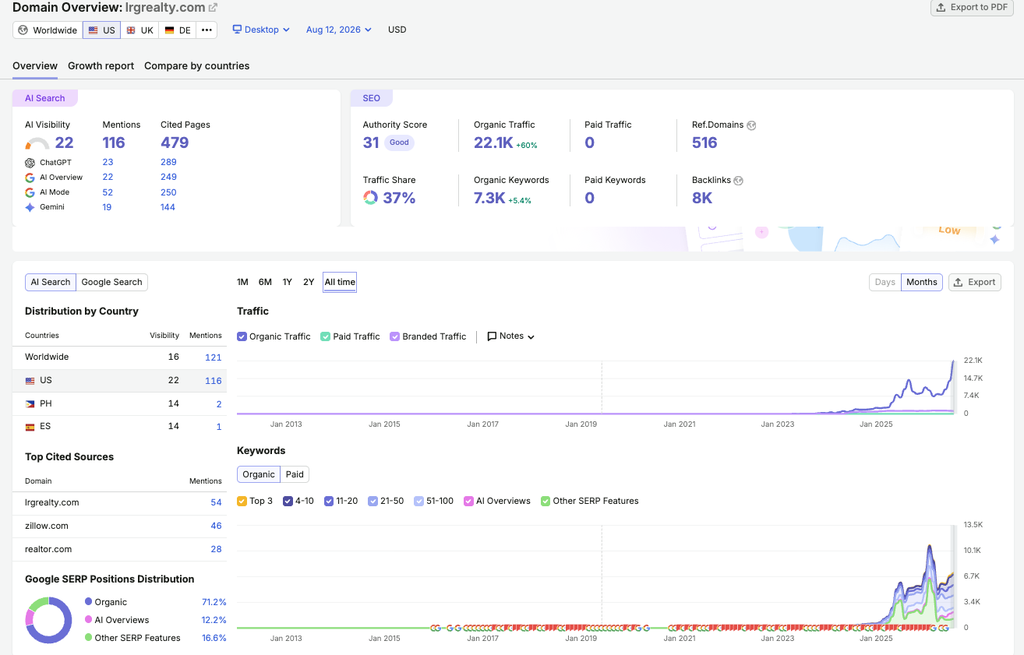Set time range to 1Y
The height and width of the screenshot is (655, 1024).
pyautogui.click(x=287, y=282)
